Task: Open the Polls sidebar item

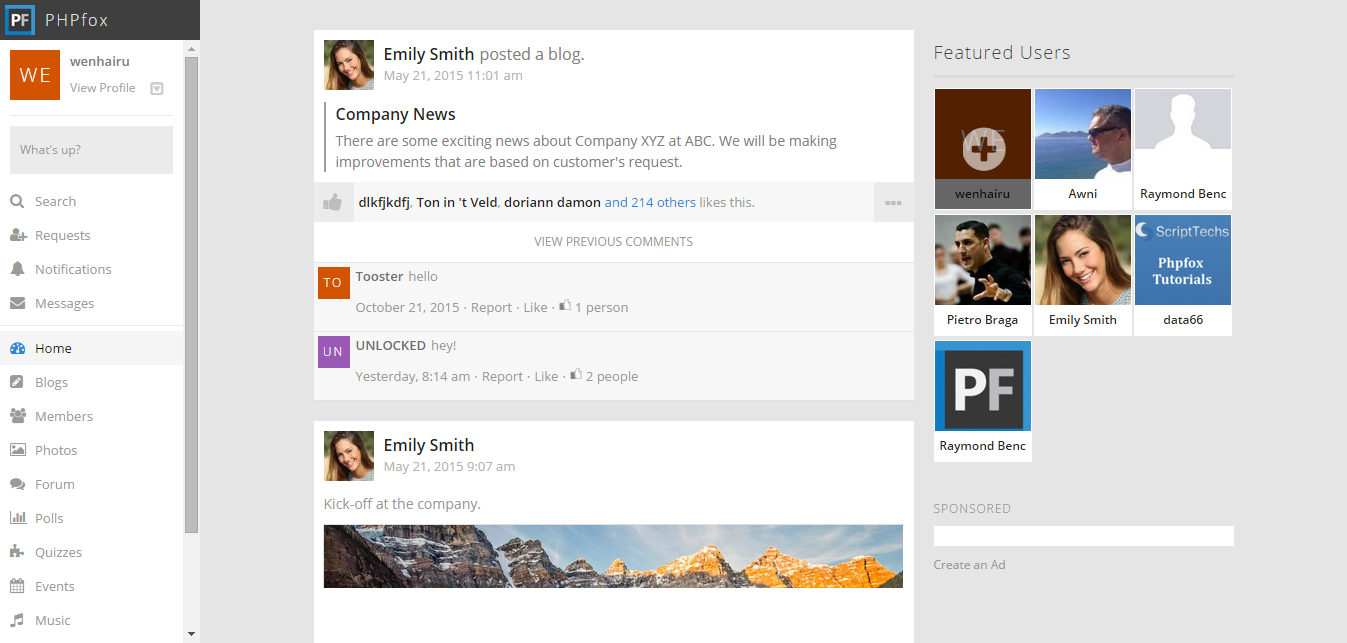Action: coord(92,518)
